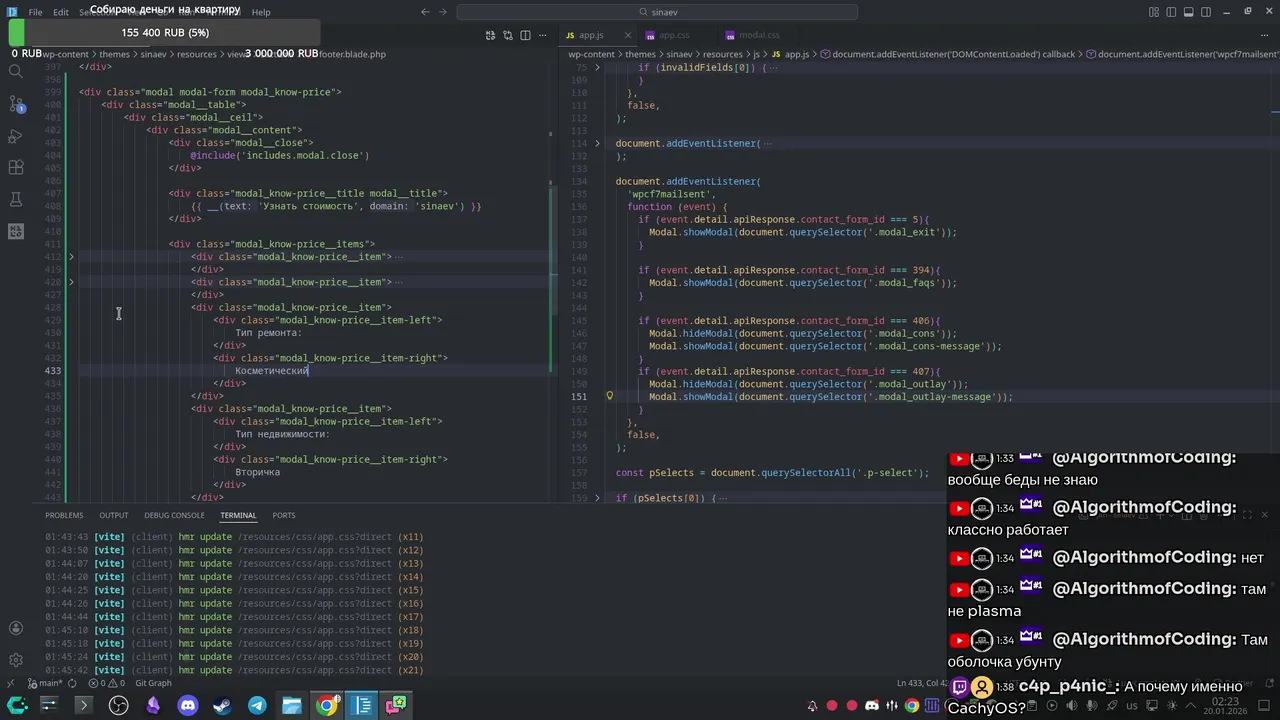Expand the folded div at line 420
Image resolution: width=1280 pixels, height=720 pixels.
coord(71,282)
